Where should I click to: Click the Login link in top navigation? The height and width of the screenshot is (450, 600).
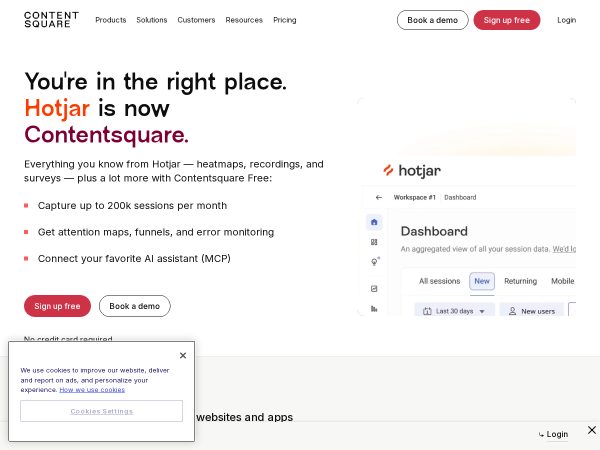point(566,20)
